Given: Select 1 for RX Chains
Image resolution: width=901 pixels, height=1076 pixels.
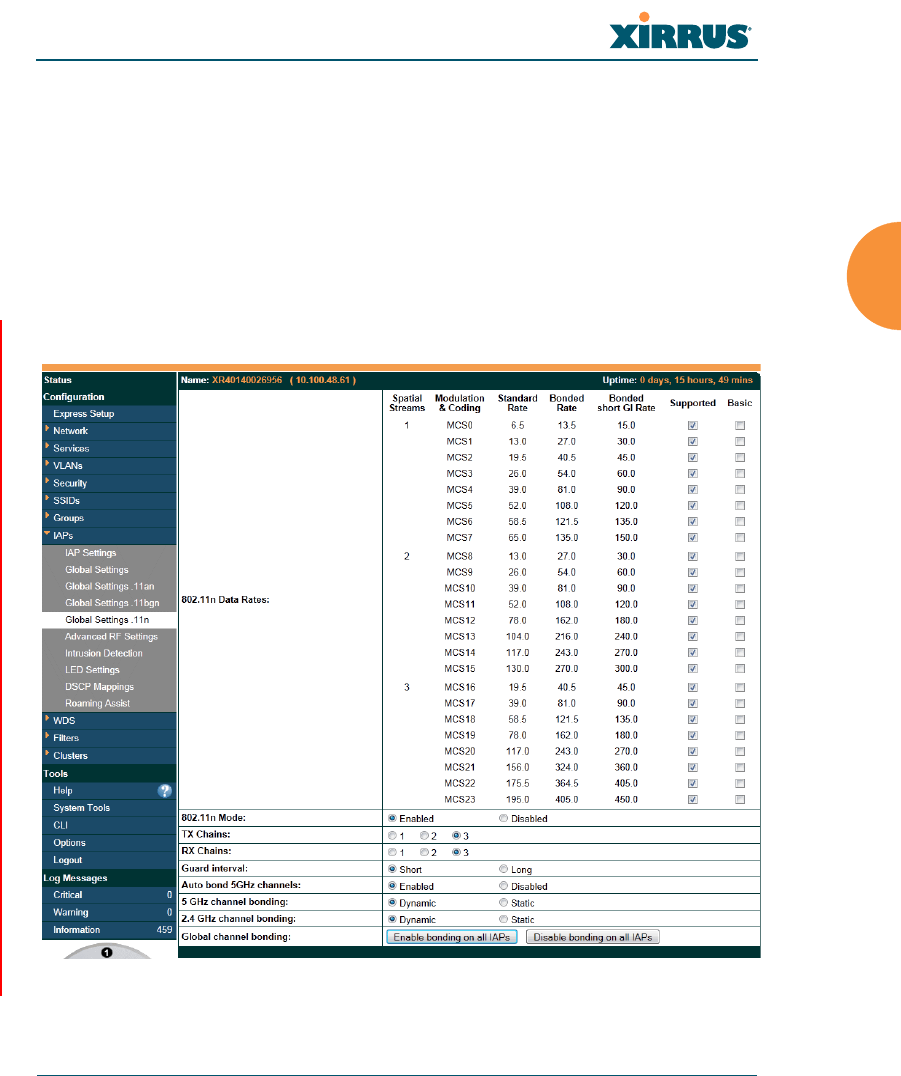Looking at the screenshot, I should click(x=393, y=852).
